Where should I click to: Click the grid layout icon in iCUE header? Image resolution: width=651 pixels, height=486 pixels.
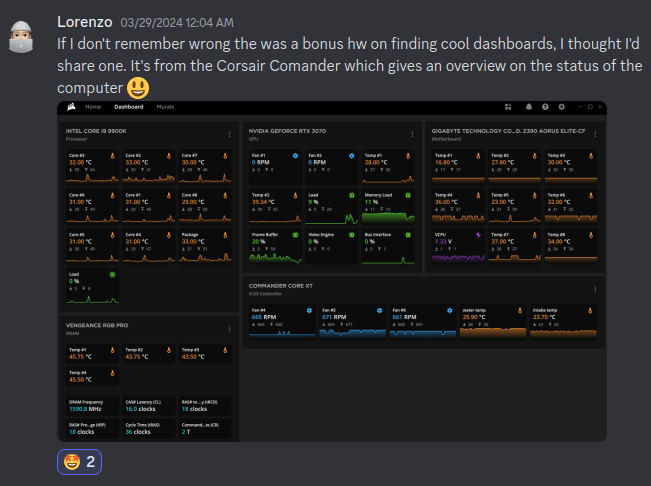tap(508, 107)
